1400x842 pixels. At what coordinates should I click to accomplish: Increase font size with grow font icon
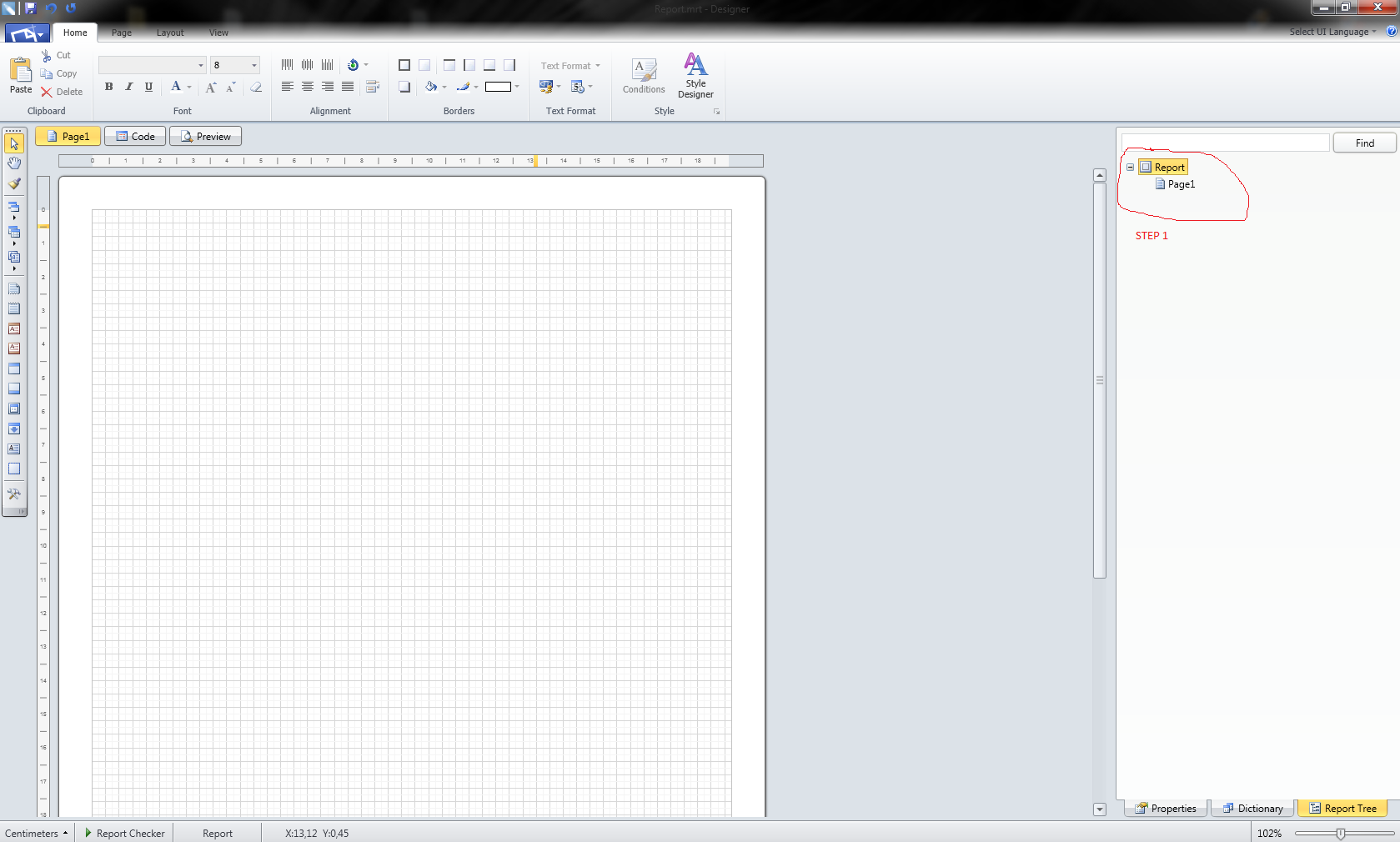211,87
